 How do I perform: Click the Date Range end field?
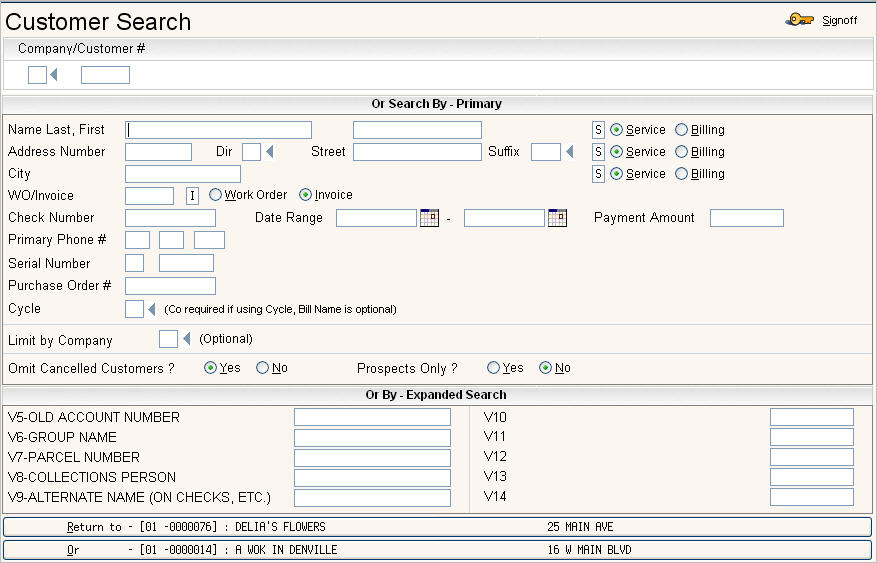tap(504, 218)
